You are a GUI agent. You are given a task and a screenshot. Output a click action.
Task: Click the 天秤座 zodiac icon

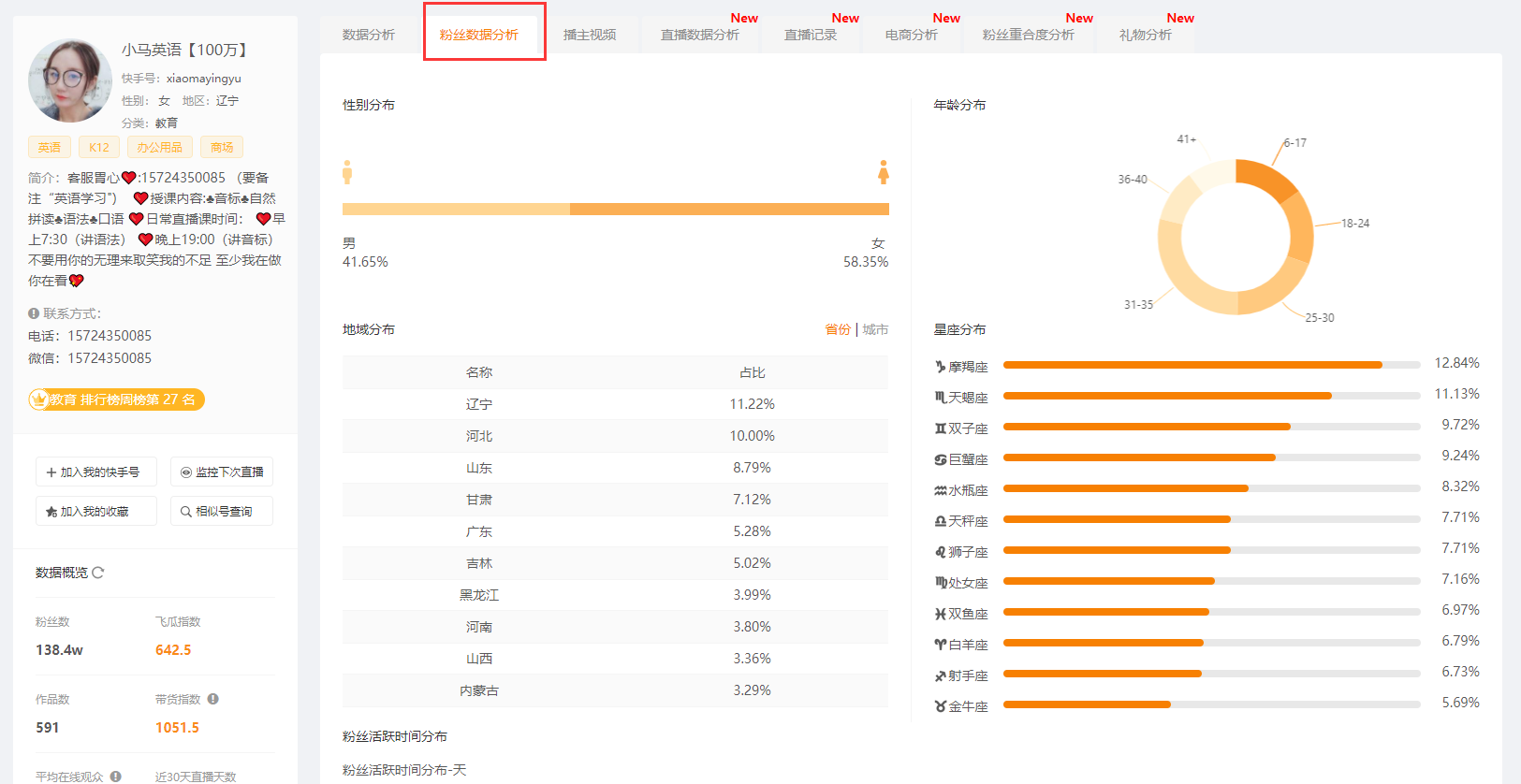(x=940, y=521)
